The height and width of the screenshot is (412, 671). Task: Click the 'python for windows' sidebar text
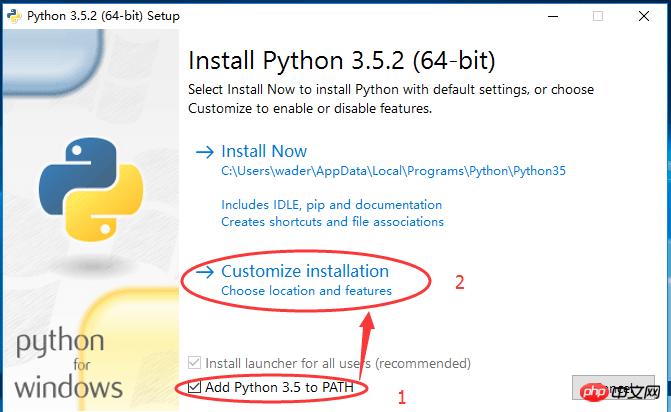[x=68, y=363]
